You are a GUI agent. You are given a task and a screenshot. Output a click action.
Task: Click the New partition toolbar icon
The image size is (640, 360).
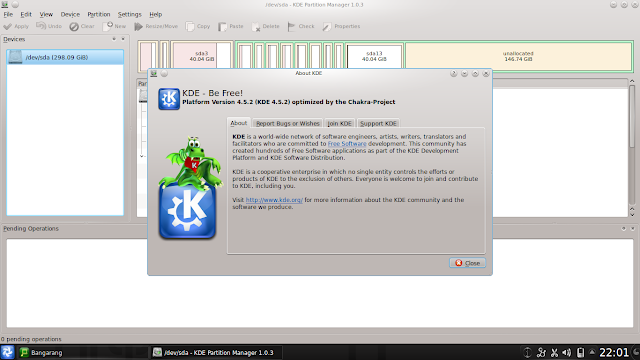(108, 26)
